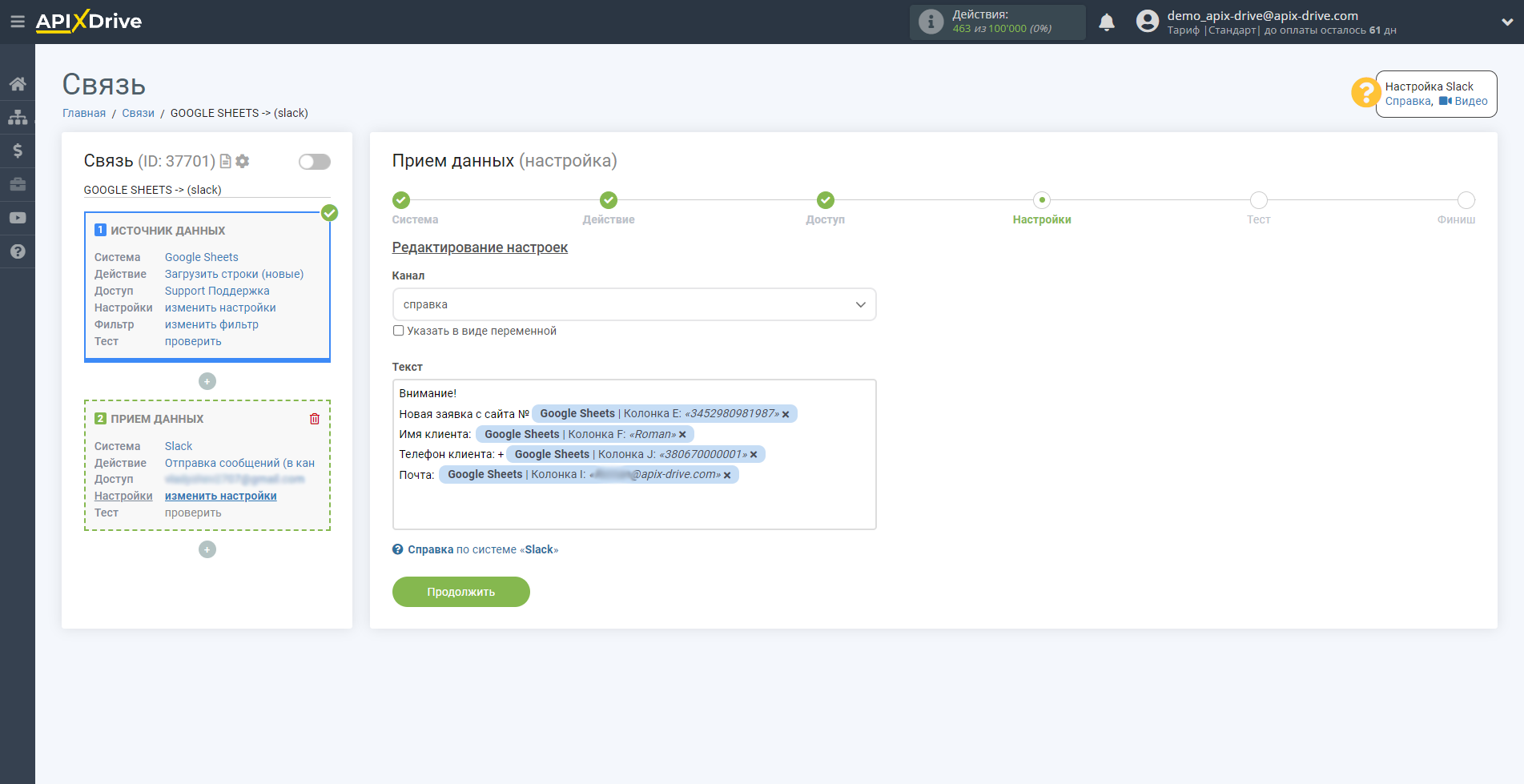
Task: Add step after the data source block
Action: [x=207, y=381]
